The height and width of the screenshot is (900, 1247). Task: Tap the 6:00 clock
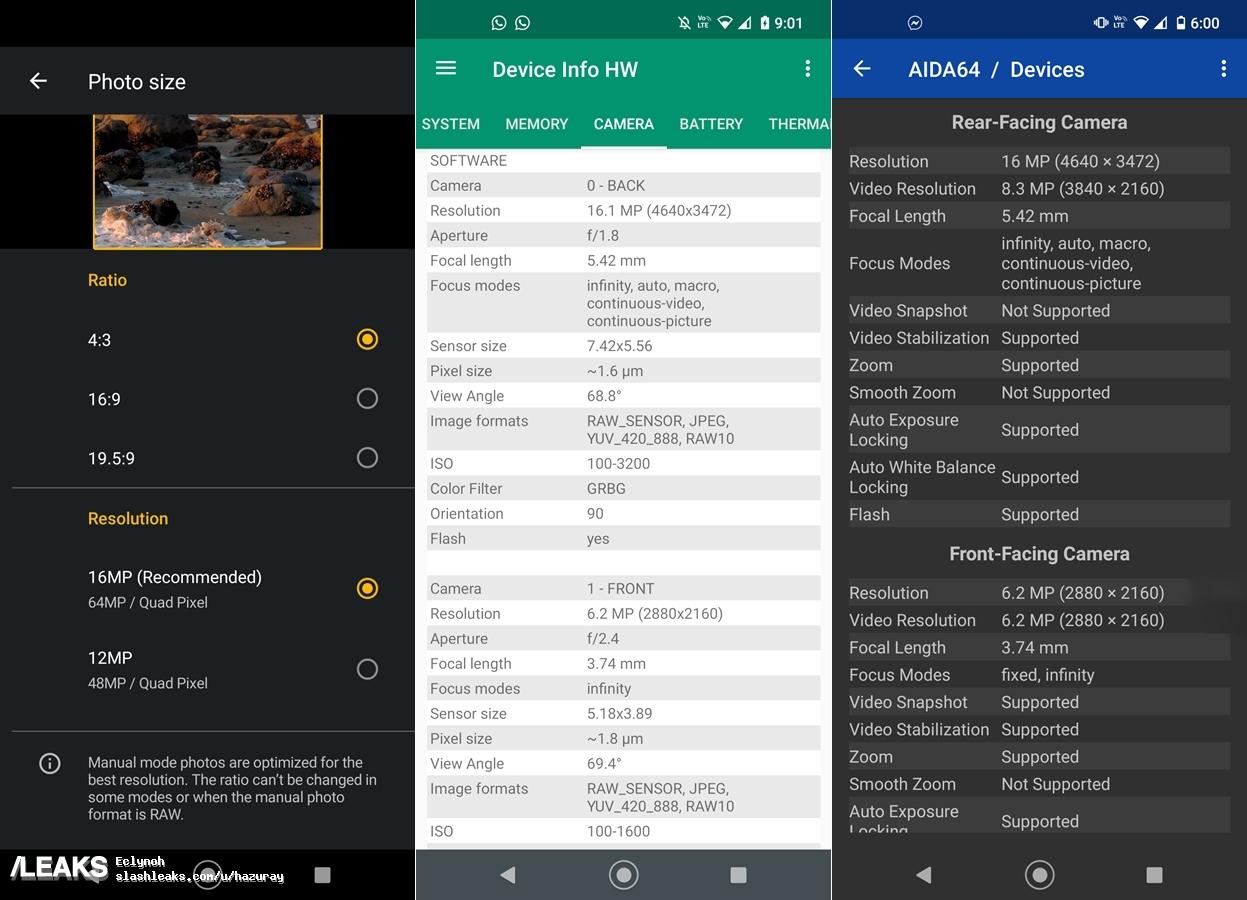tap(1205, 23)
